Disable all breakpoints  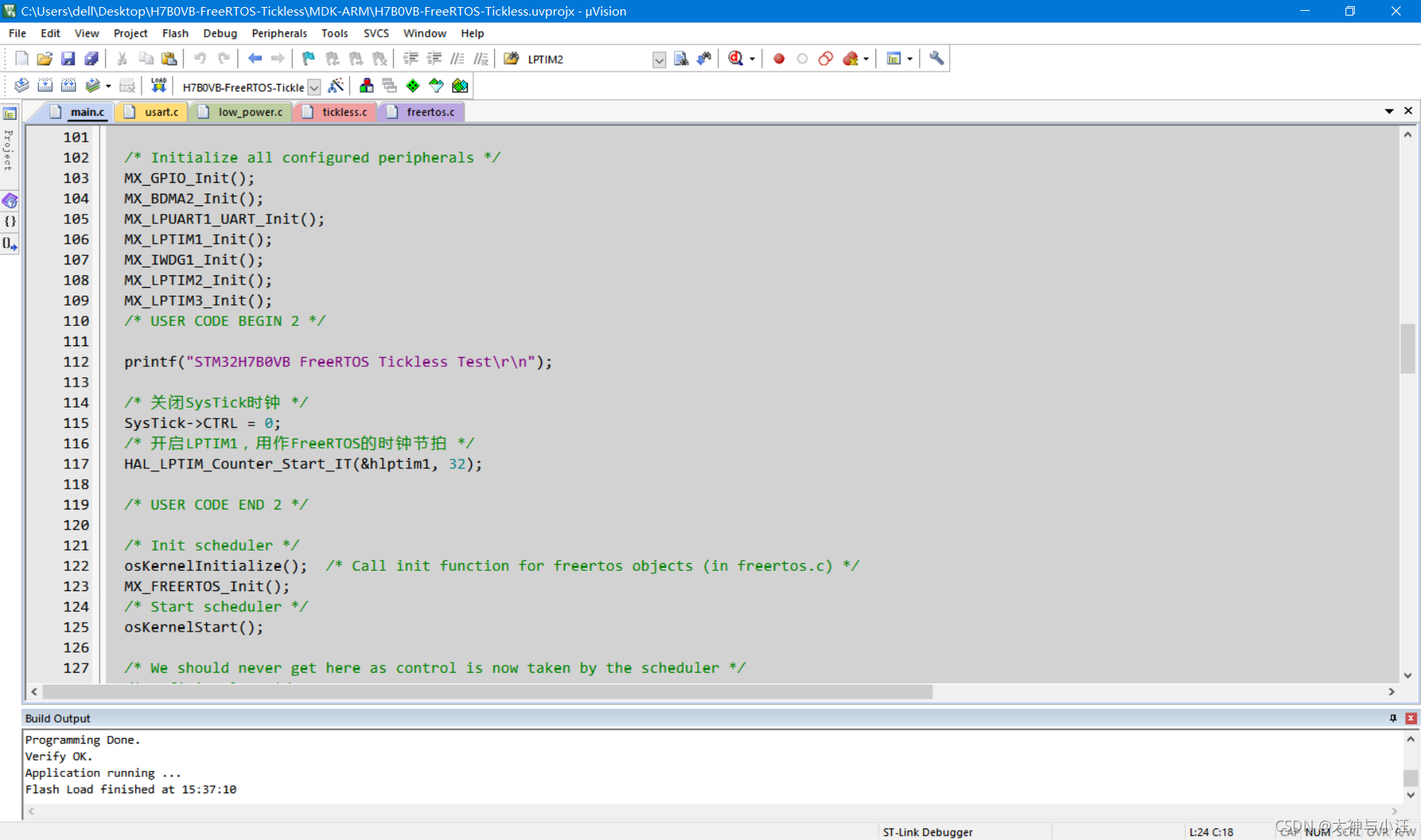[x=826, y=58]
